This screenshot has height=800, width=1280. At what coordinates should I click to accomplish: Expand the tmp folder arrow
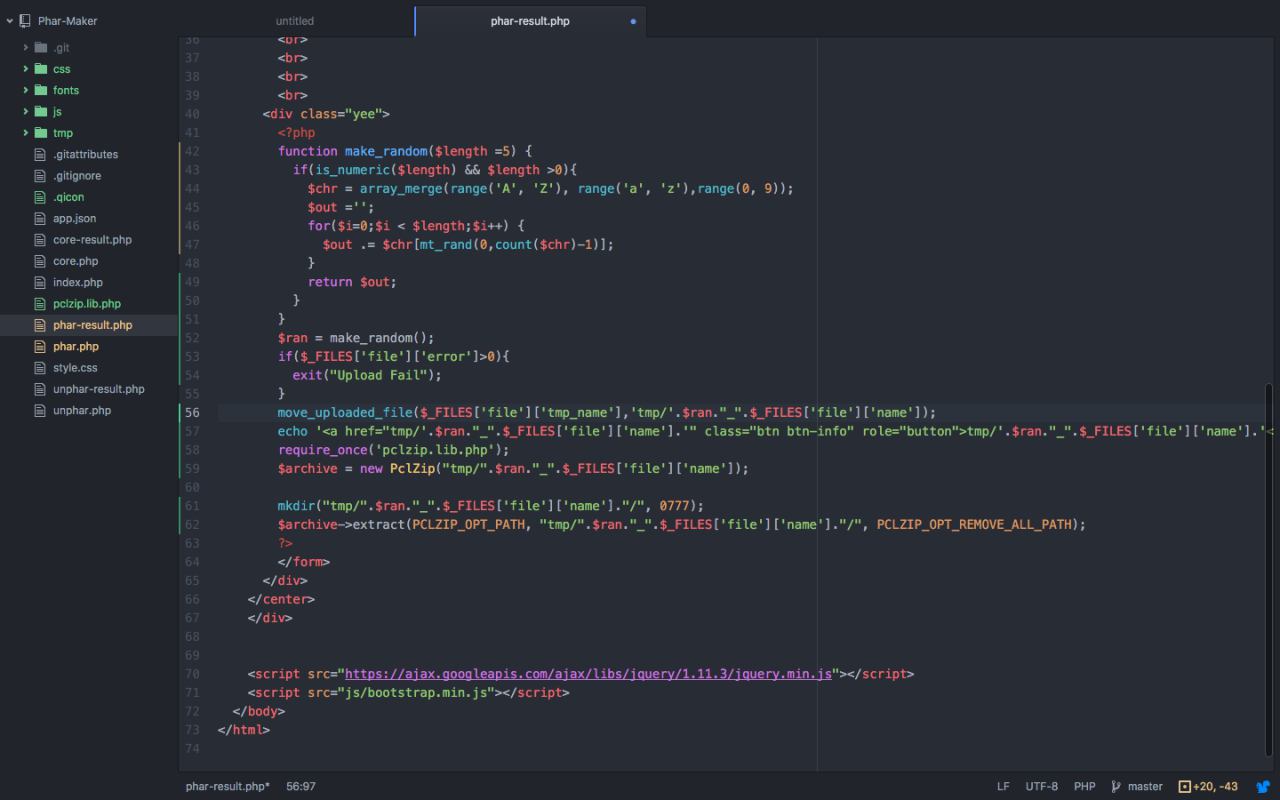click(x=26, y=133)
